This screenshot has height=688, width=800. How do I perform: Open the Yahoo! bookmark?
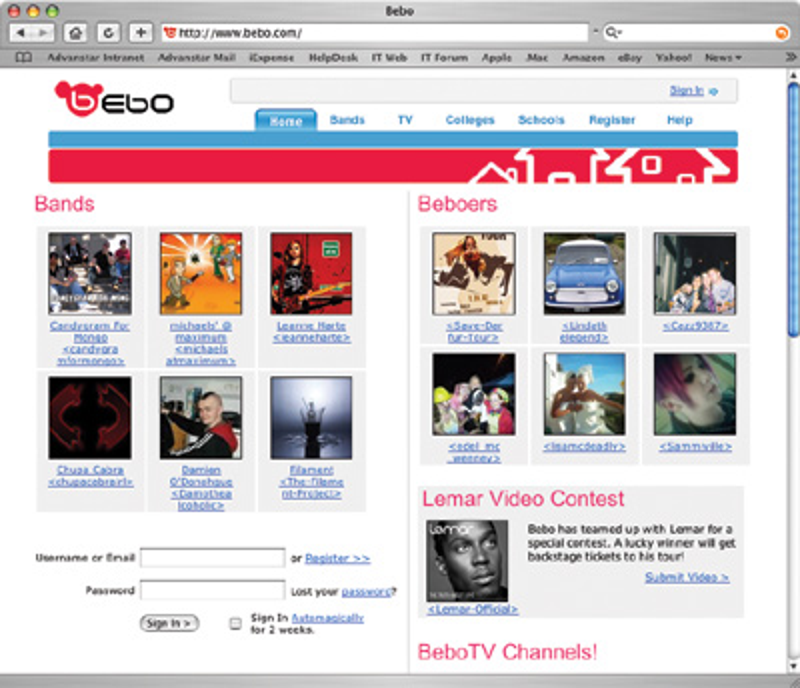(673, 58)
